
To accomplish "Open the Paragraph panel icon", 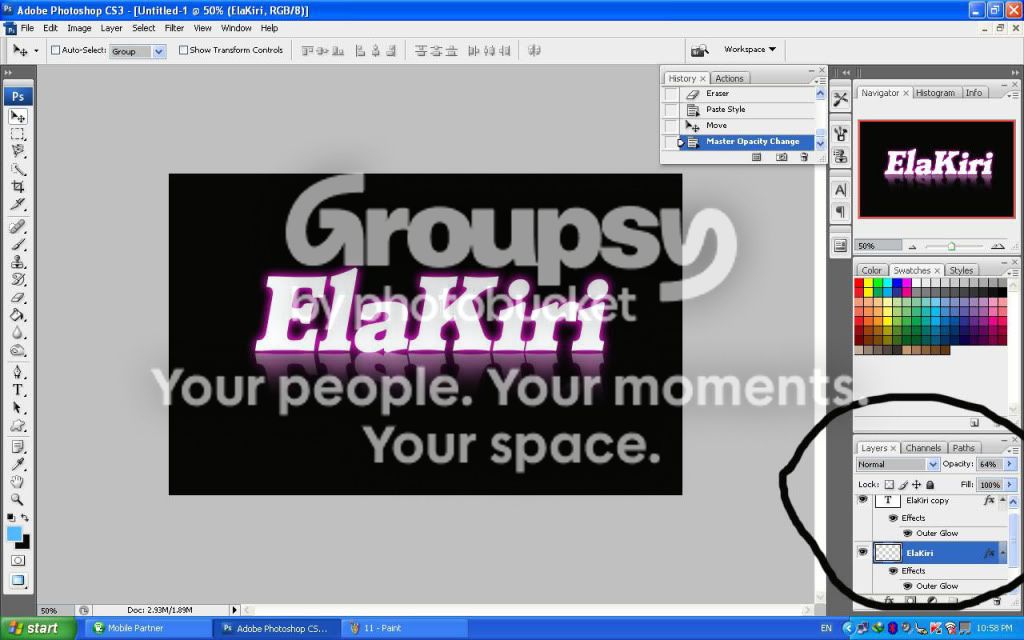I will [840, 212].
